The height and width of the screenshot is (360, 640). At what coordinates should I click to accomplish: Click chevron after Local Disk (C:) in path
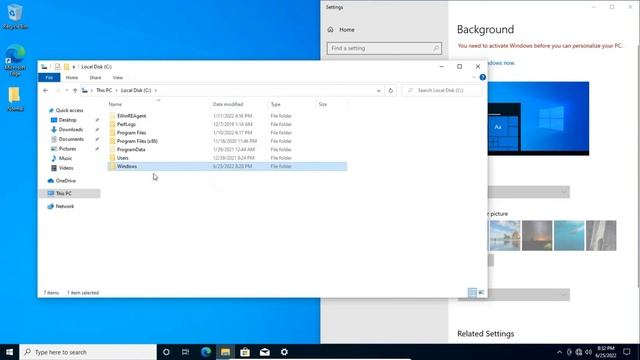(156, 90)
